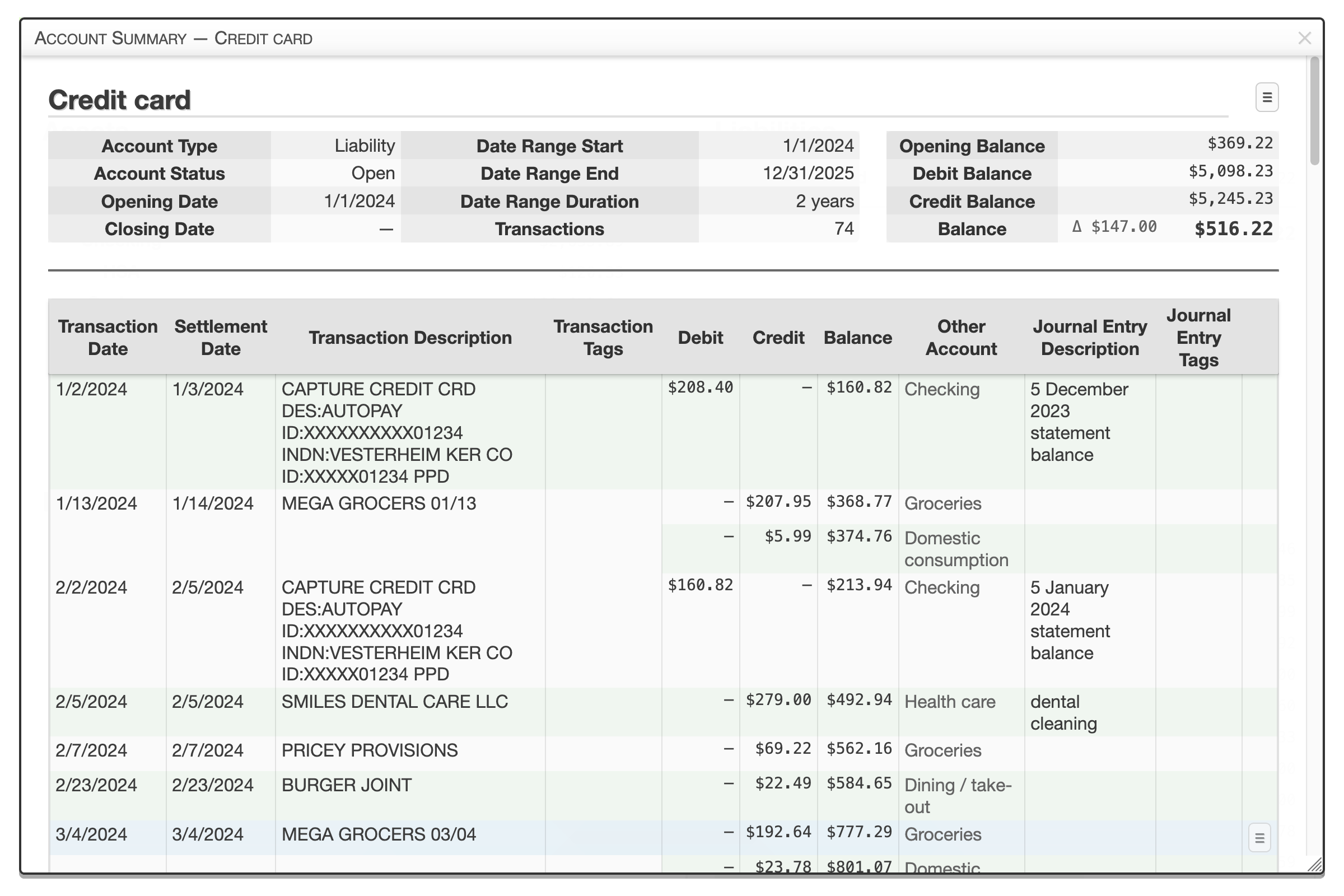Close the Account Summary dialog
Image resolution: width=1344 pixels, height=896 pixels.
point(1304,38)
